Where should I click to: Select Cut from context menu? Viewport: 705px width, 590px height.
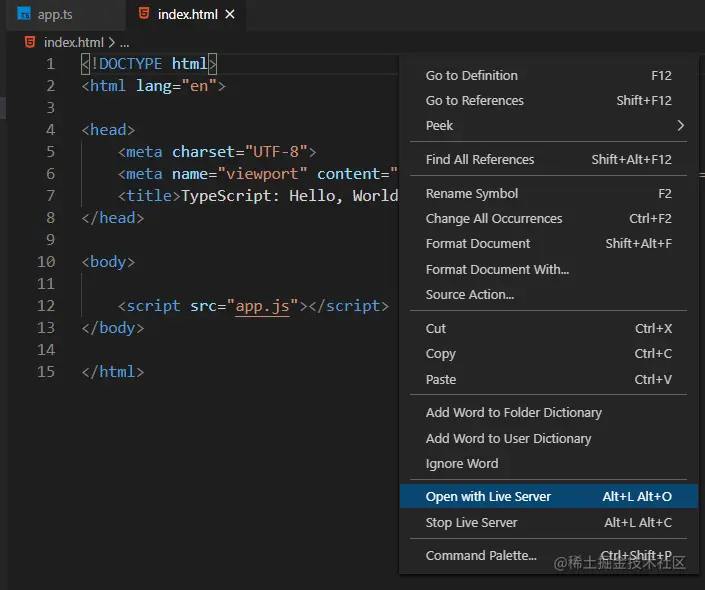[549, 329]
